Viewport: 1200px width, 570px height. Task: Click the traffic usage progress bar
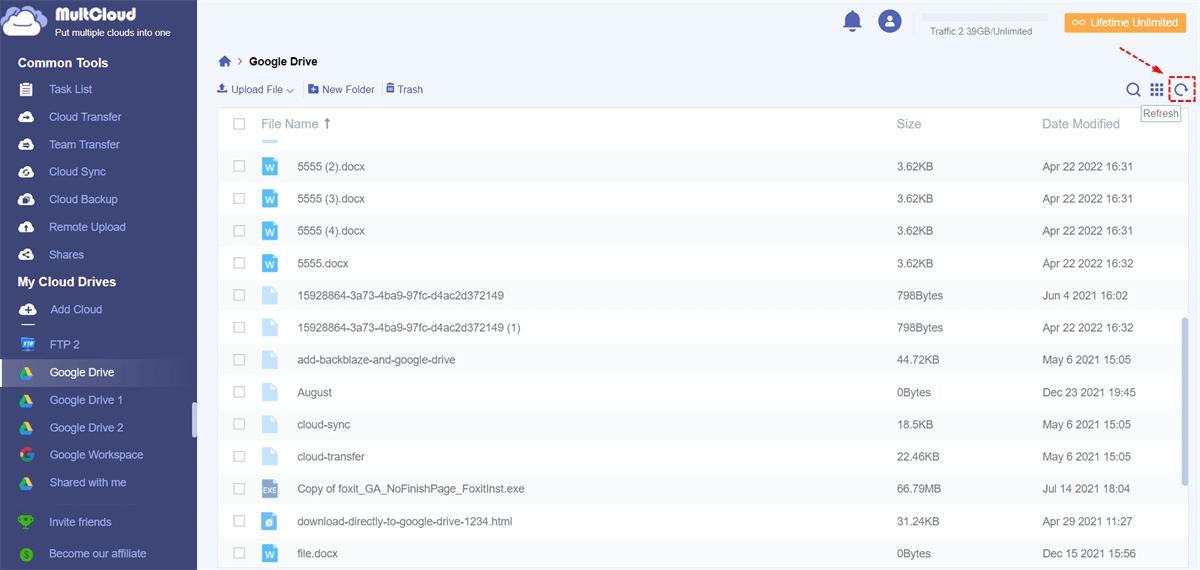985,17
